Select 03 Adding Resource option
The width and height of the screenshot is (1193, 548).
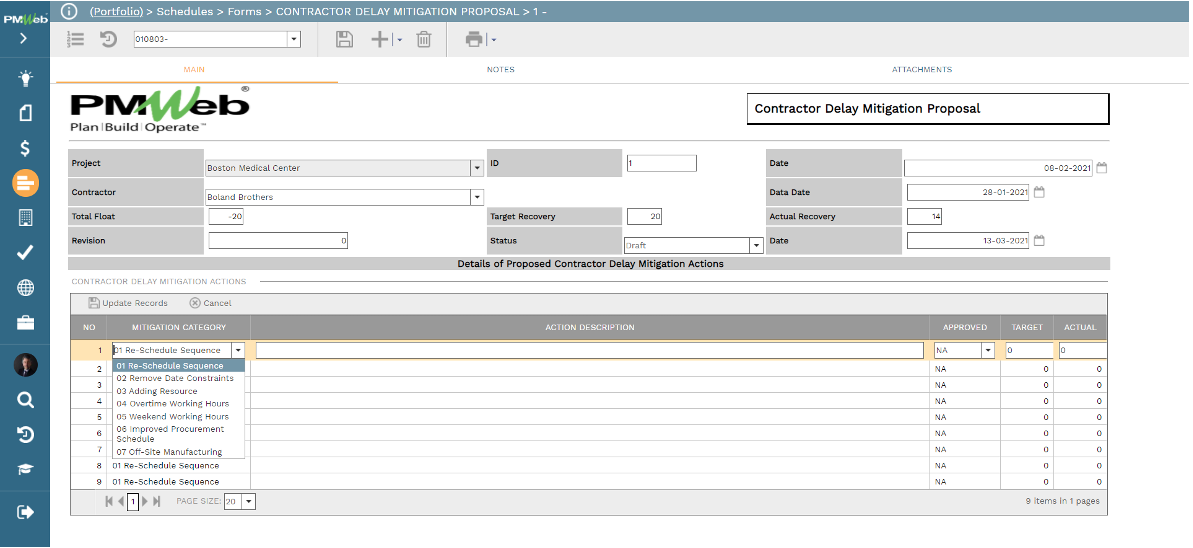click(x=179, y=391)
